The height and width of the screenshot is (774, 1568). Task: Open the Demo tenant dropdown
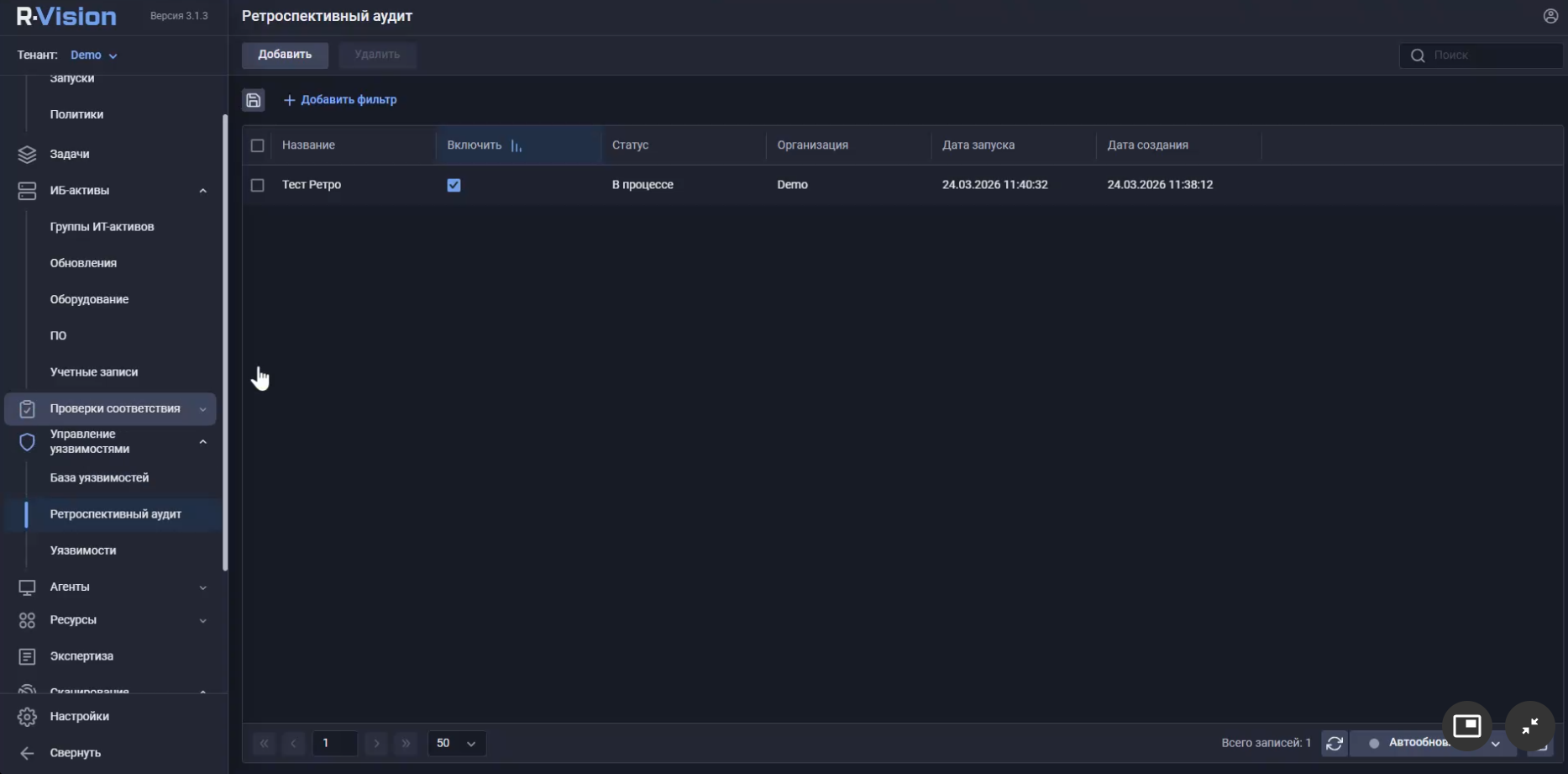tap(93, 55)
